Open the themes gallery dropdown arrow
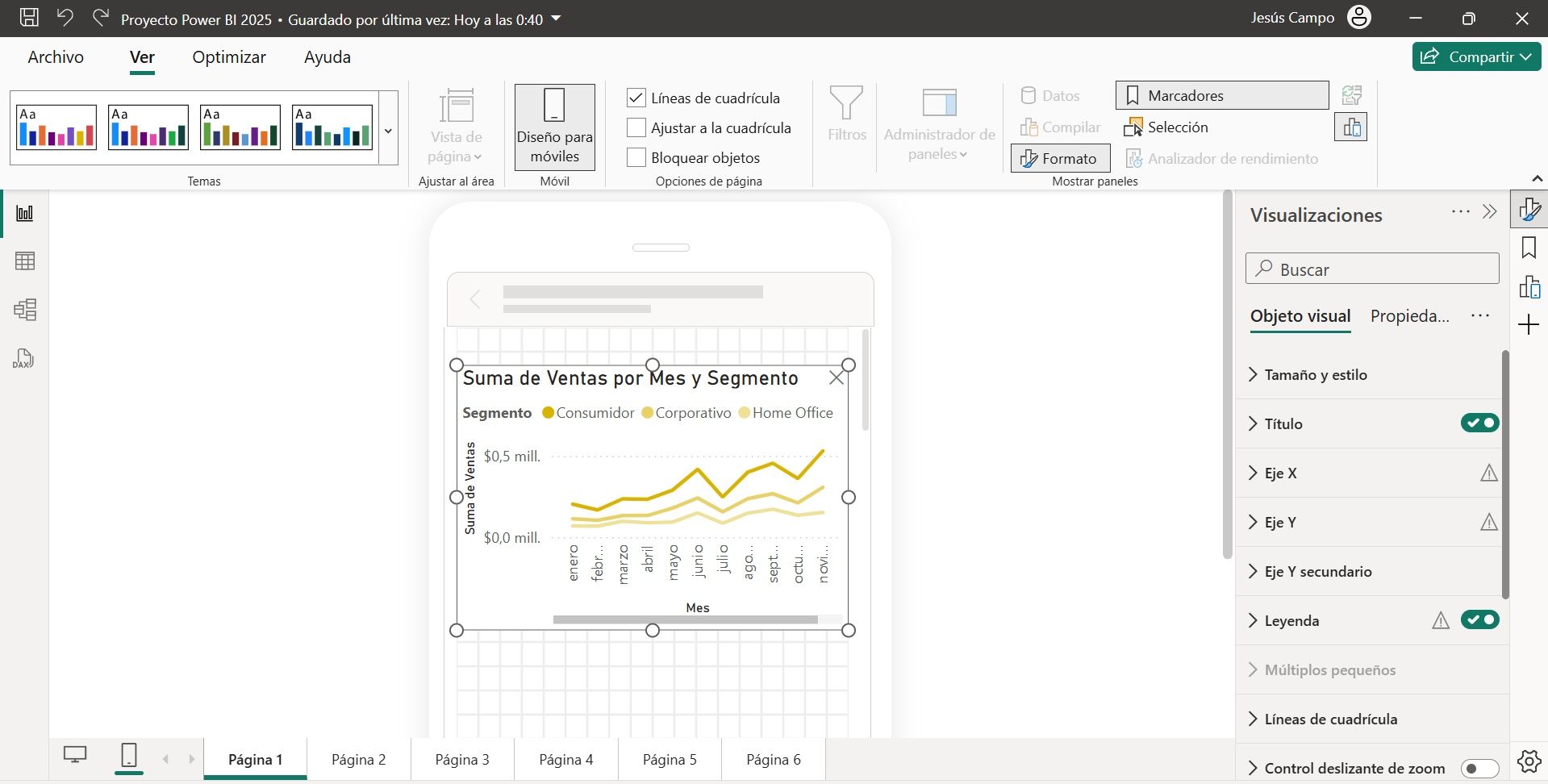The image size is (1548, 784). (388, 131)
